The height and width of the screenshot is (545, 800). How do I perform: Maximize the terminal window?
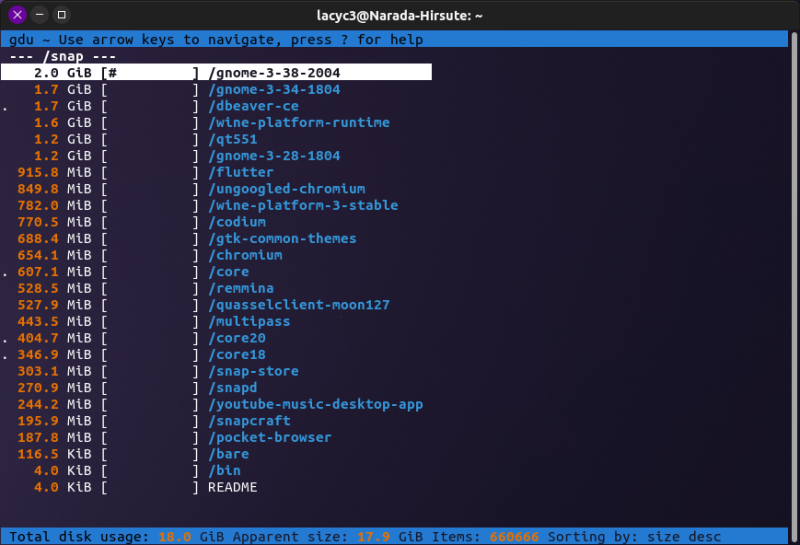tap(62, 15)
